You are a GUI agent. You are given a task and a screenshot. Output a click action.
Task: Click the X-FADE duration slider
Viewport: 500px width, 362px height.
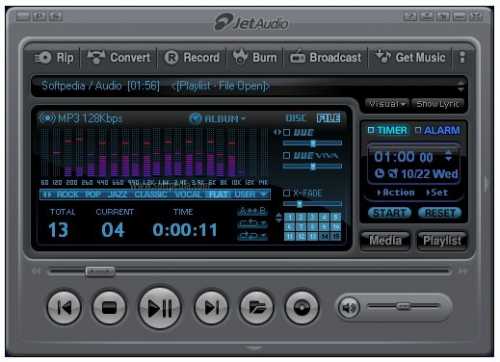(312, 204)
